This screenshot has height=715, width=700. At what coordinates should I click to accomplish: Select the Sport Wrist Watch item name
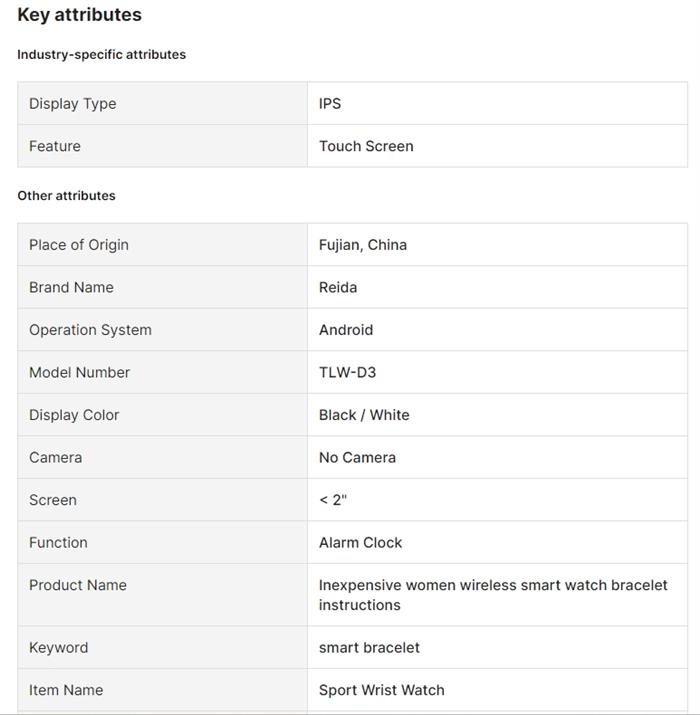(381, 690)
